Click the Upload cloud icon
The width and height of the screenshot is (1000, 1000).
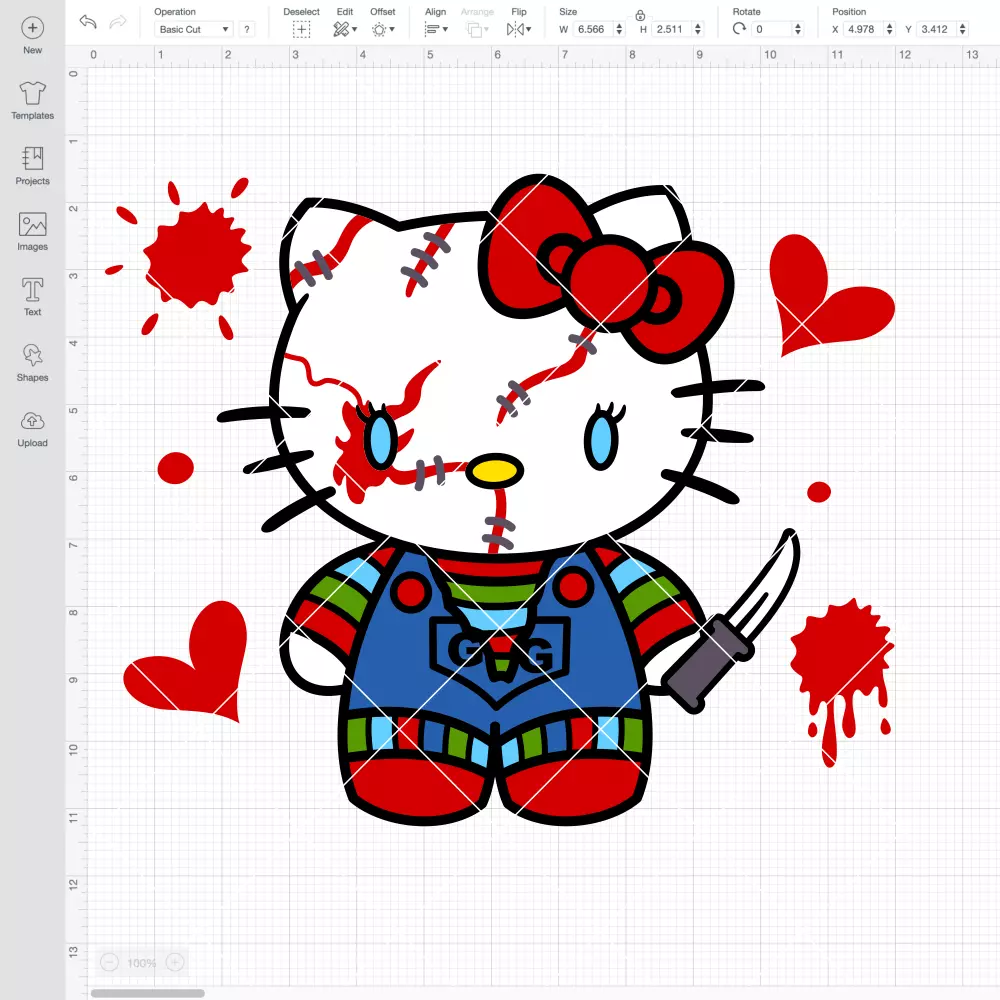click(33, 421)
